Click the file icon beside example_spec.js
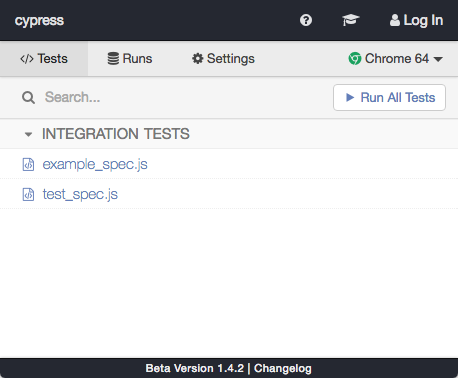The height and width of the screenshot is (378, 458). [x=28, y=164]
